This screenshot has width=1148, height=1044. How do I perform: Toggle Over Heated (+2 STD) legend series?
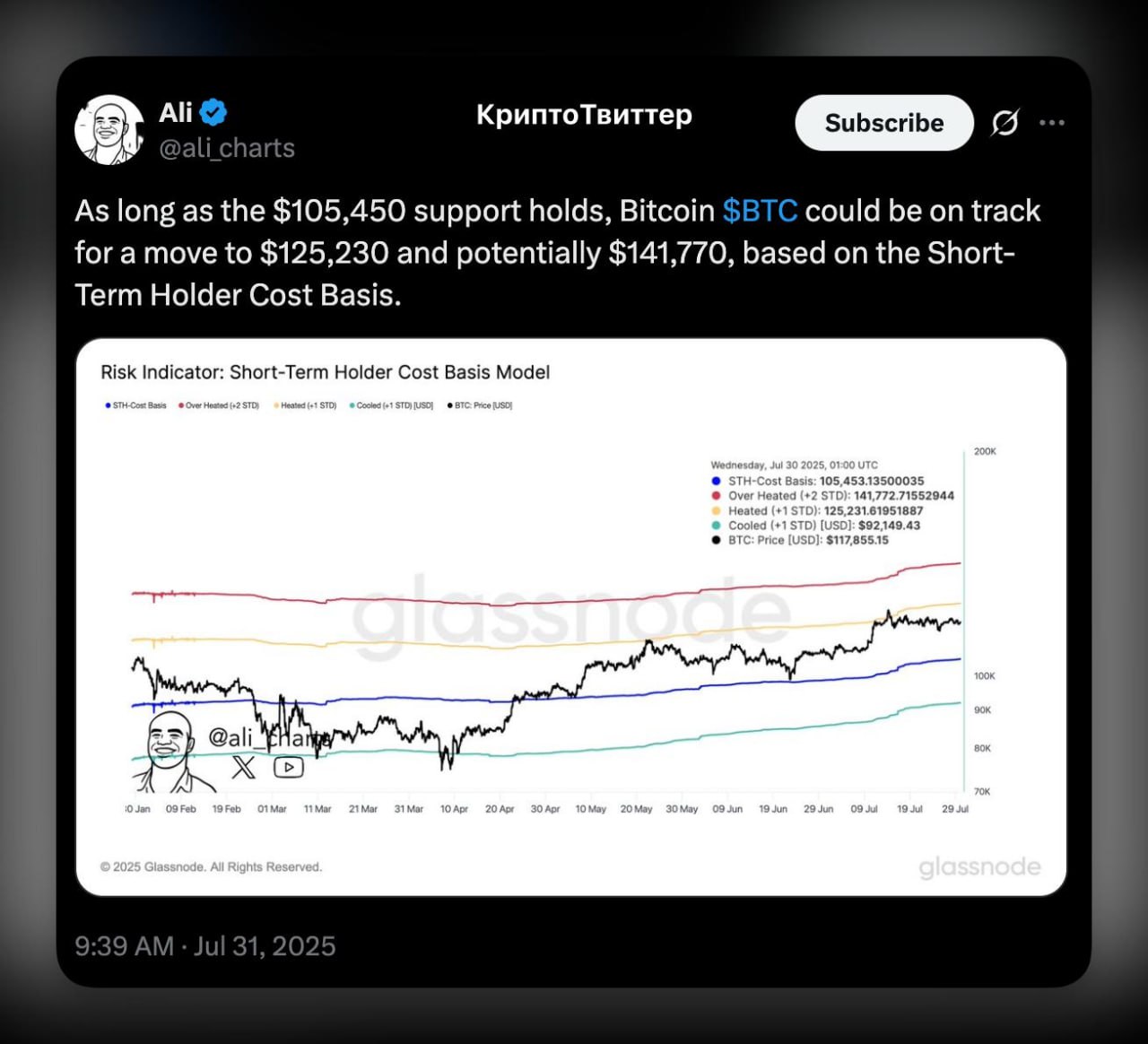219,405
